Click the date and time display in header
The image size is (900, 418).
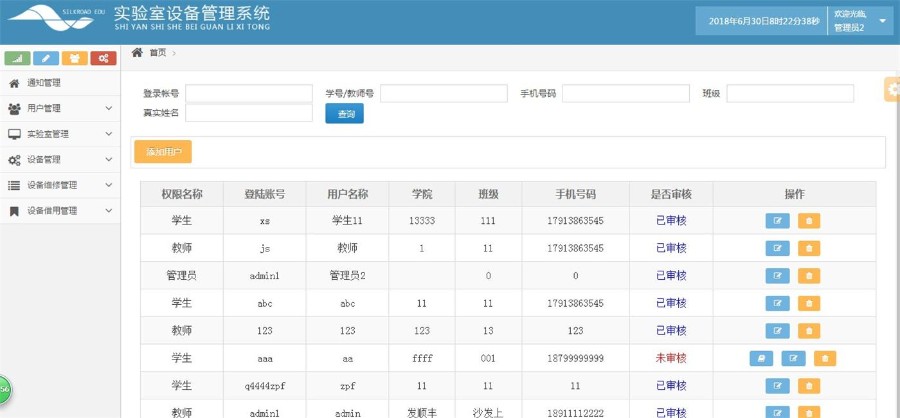(764, 22)
